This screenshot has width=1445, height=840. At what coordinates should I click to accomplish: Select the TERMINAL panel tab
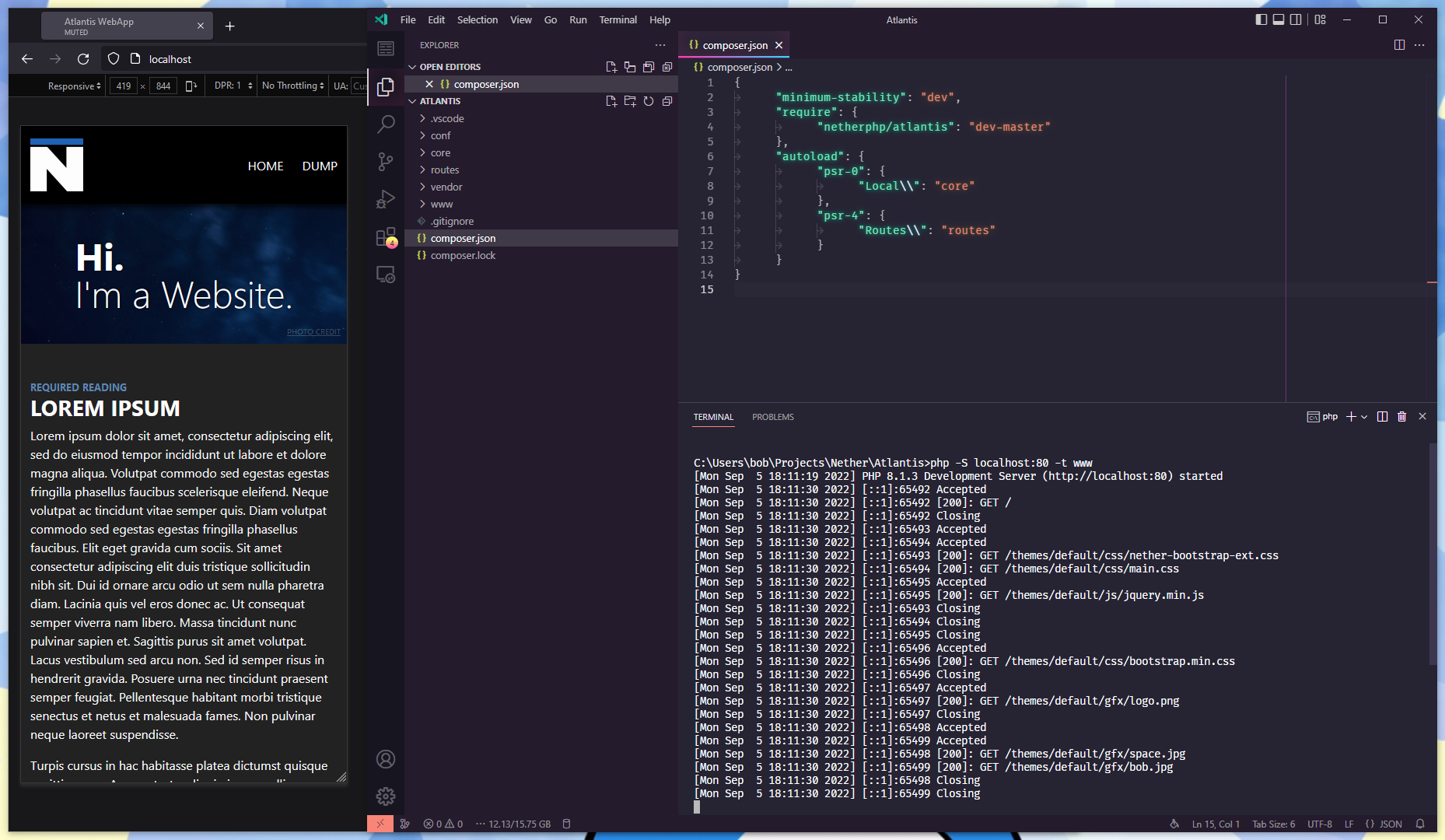click(x=713, y=417)
